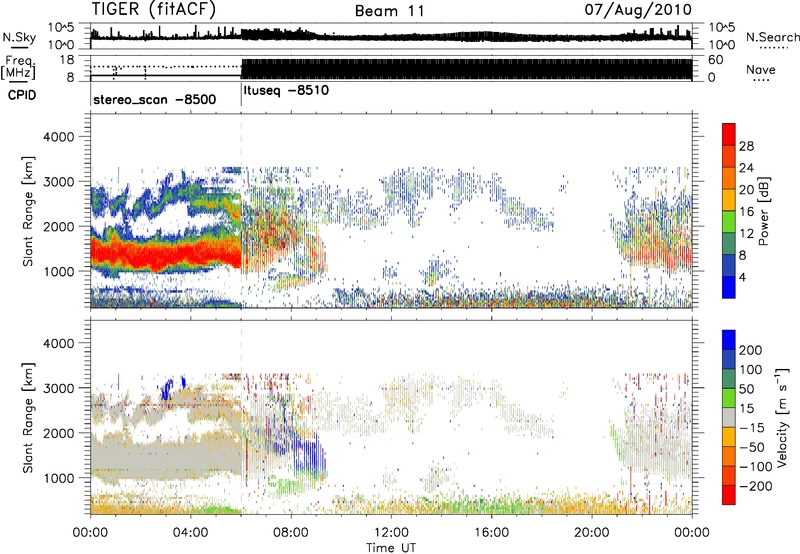Select the 08:00 time tick label
Screen dimensions: 800x554
click(x=291, y=533)
